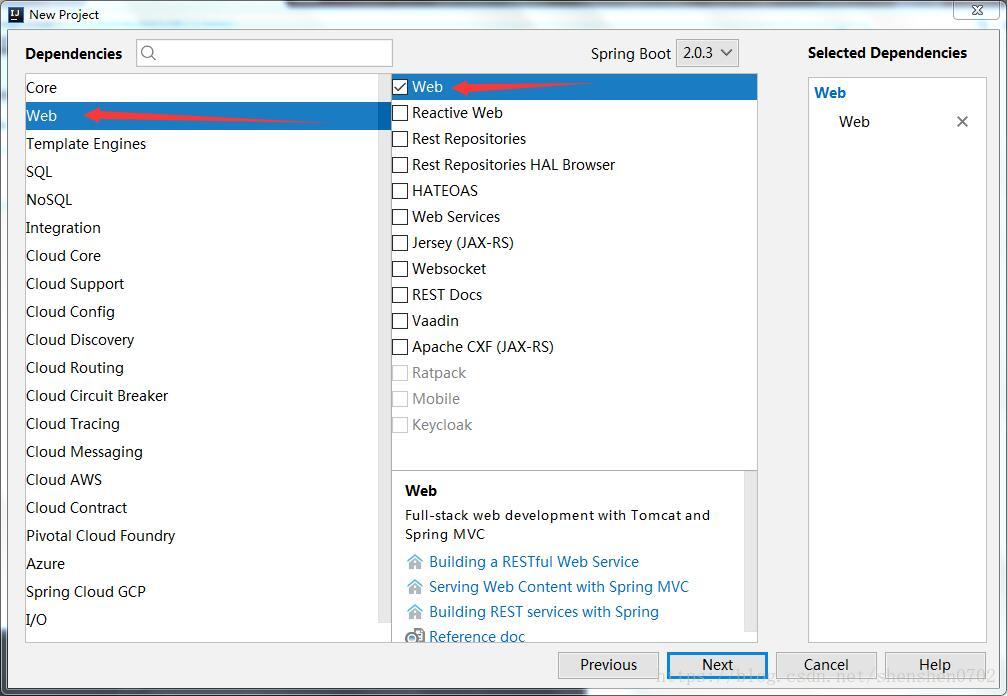Click the categories list scrollbar
Image resolution: width=1007 pixels, height=696 pixels.
click(x=385, y=349)
